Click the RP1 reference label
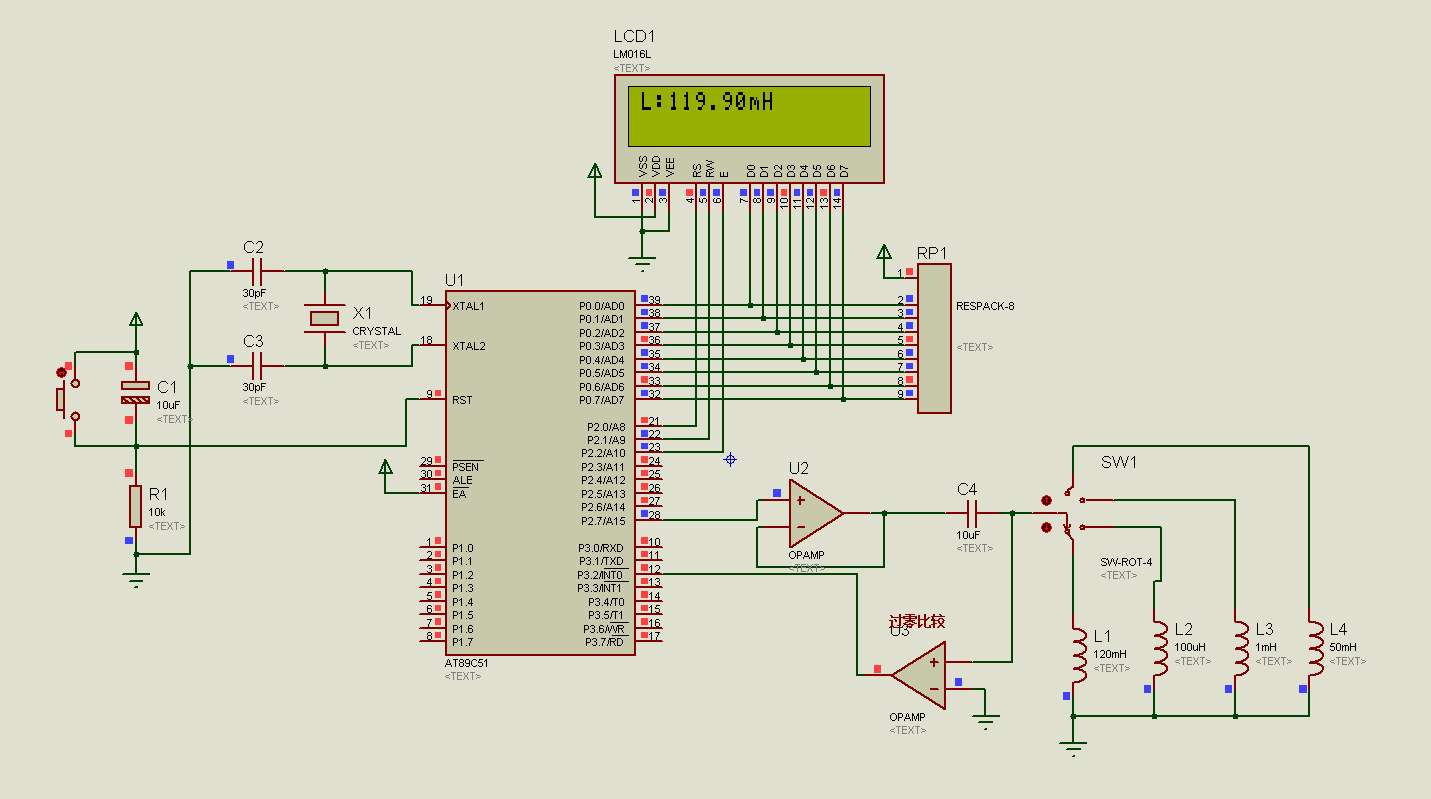Screen dimensions: 1431x799 coord(932,253)
